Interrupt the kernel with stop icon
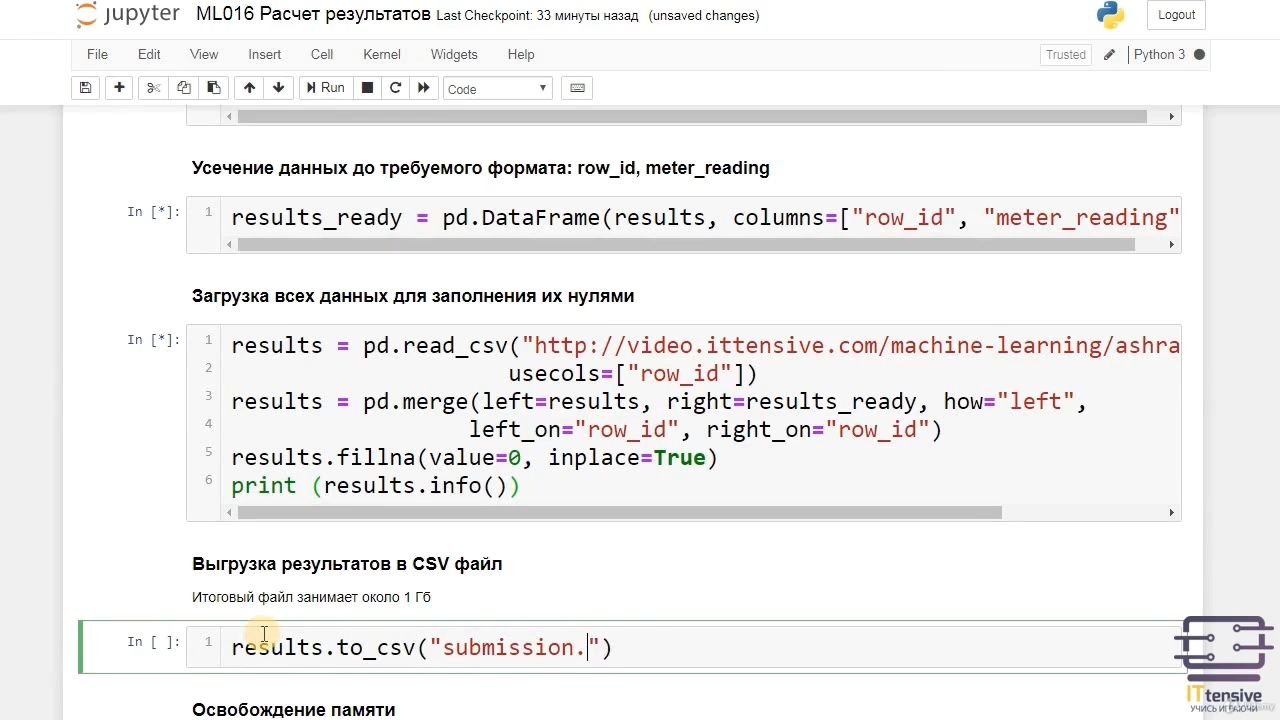1280x720 pixels. tap(367, 88)
